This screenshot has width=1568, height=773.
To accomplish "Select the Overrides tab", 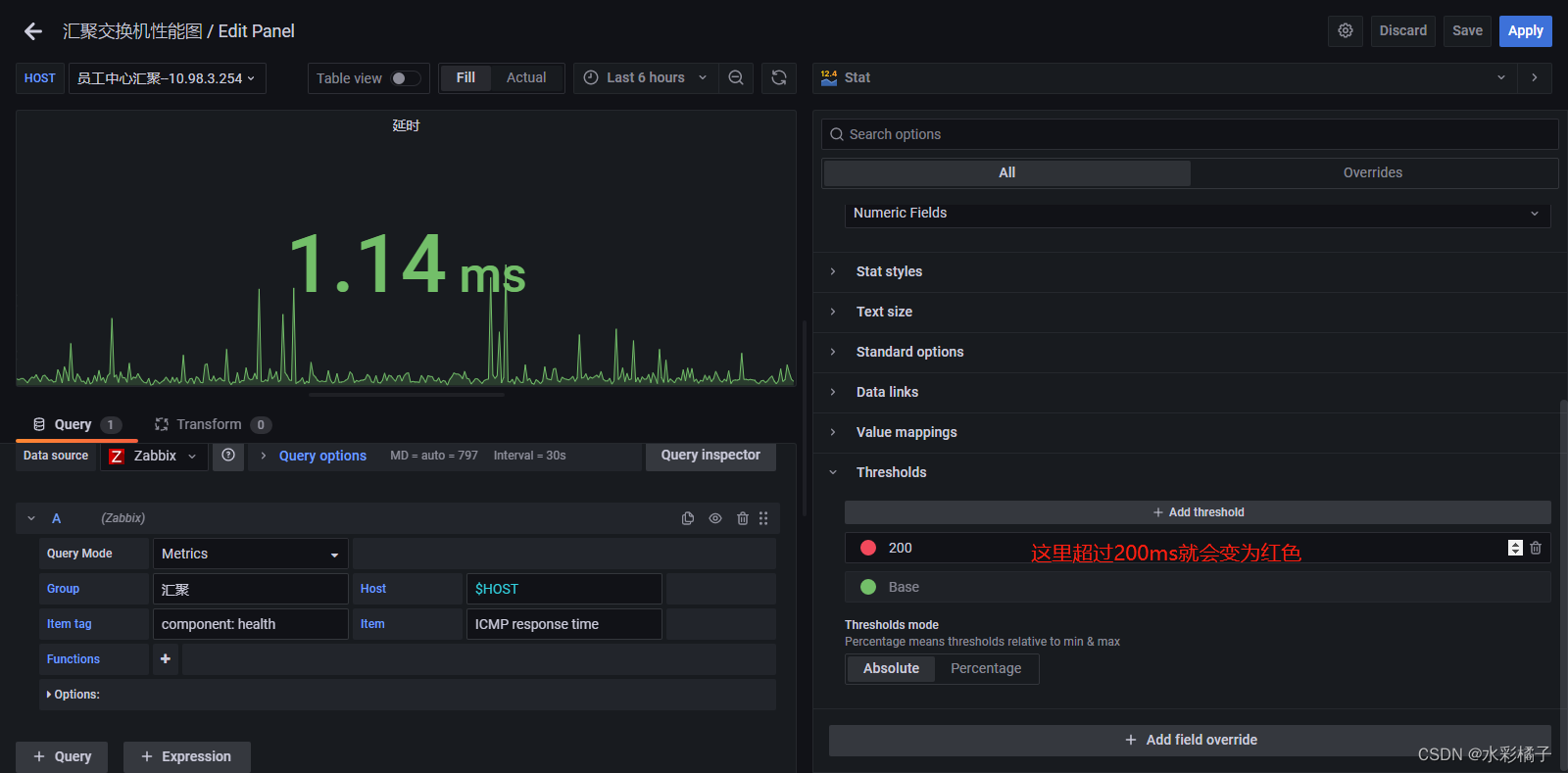I will (x=1372, y=172).
